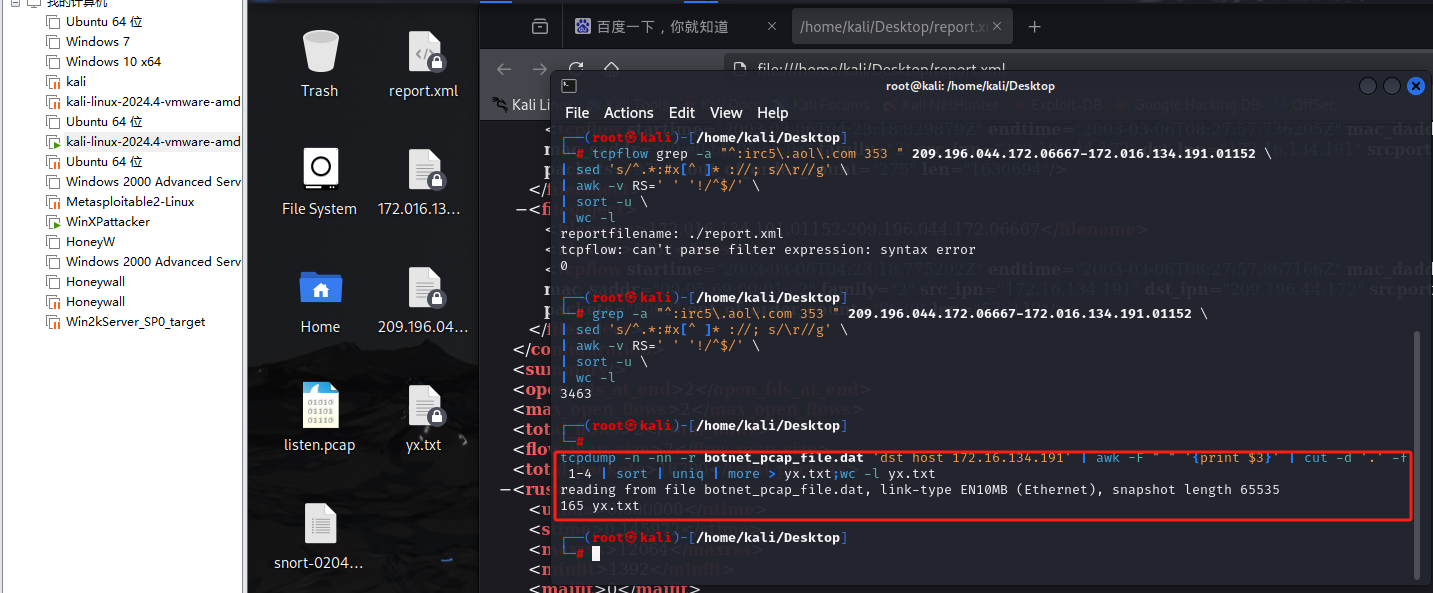Click the terminal window icon in title bar
Image resolution: width=1433 pixels, height=593 pixels.
click(568, 86)
